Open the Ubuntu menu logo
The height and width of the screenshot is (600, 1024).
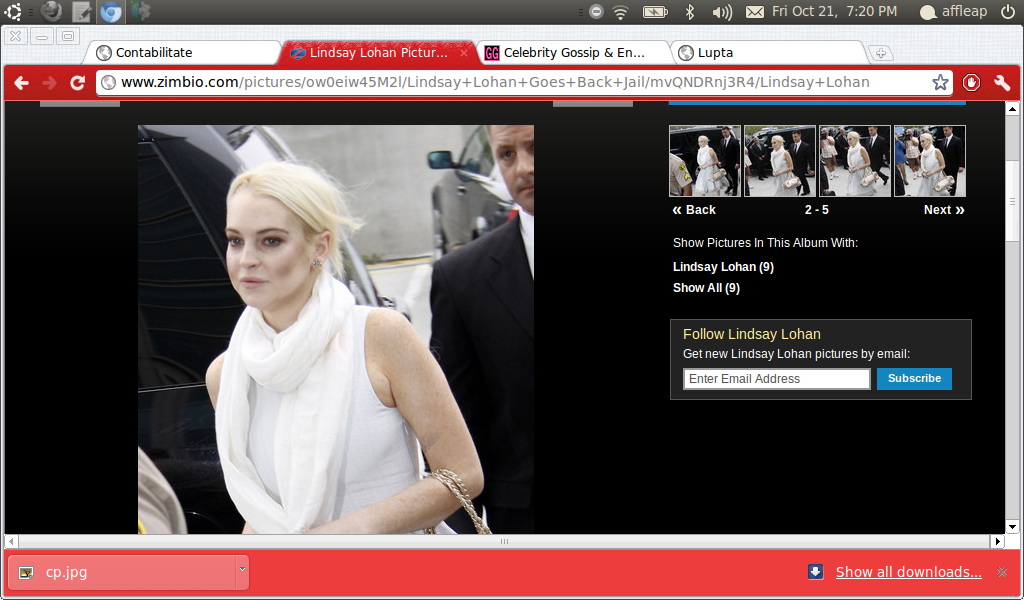14,11
